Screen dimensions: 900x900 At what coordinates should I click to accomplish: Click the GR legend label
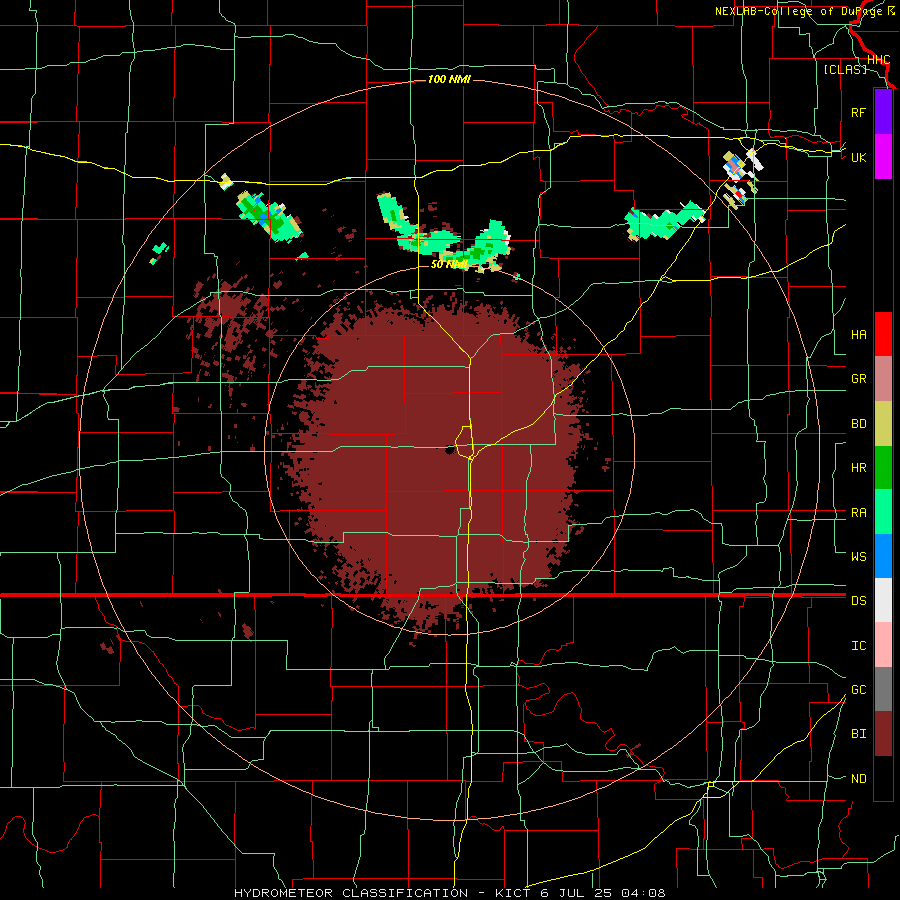point(858,379)
